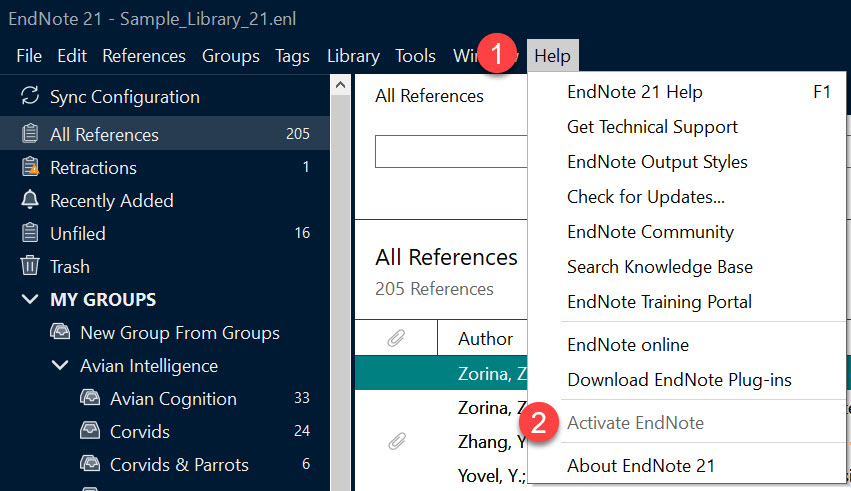Click the Corvids & Parrots group icon
This screenshot has width=851, height=491.
click(x=90, y=464)
